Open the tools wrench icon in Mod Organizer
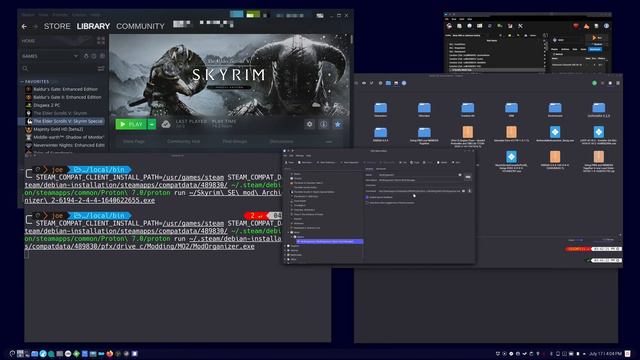Viewport: 640px width, 360px height. [520, 26]
